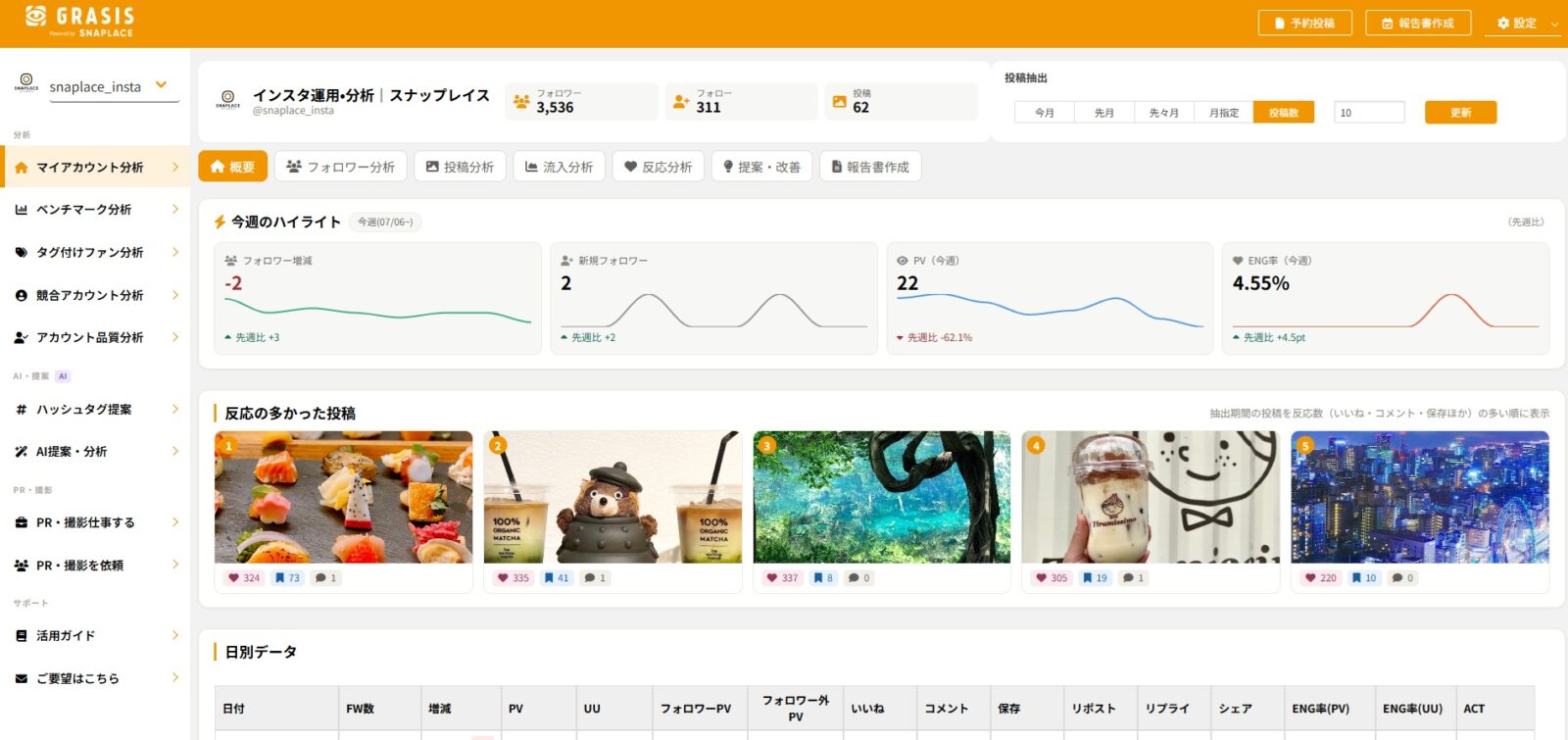Switch to the 提案・改善 tab
Screen dimensions: 1568x740
pyautogui.click(x=761, y=167)
